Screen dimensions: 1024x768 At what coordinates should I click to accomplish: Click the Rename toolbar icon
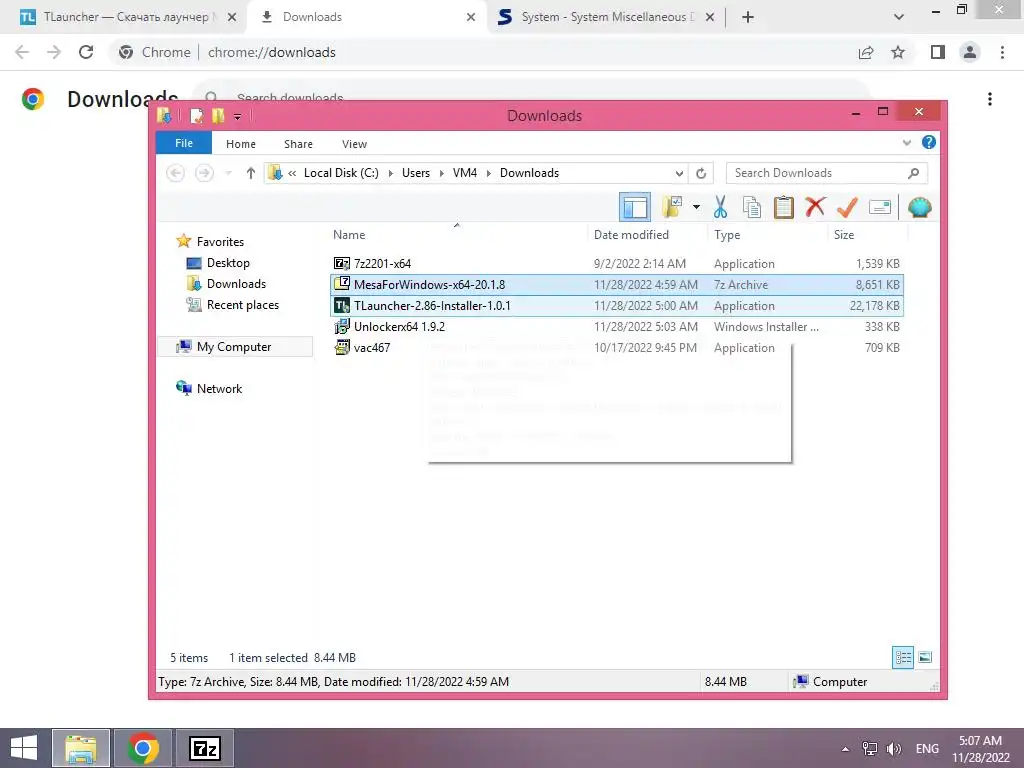pos(880,208)
